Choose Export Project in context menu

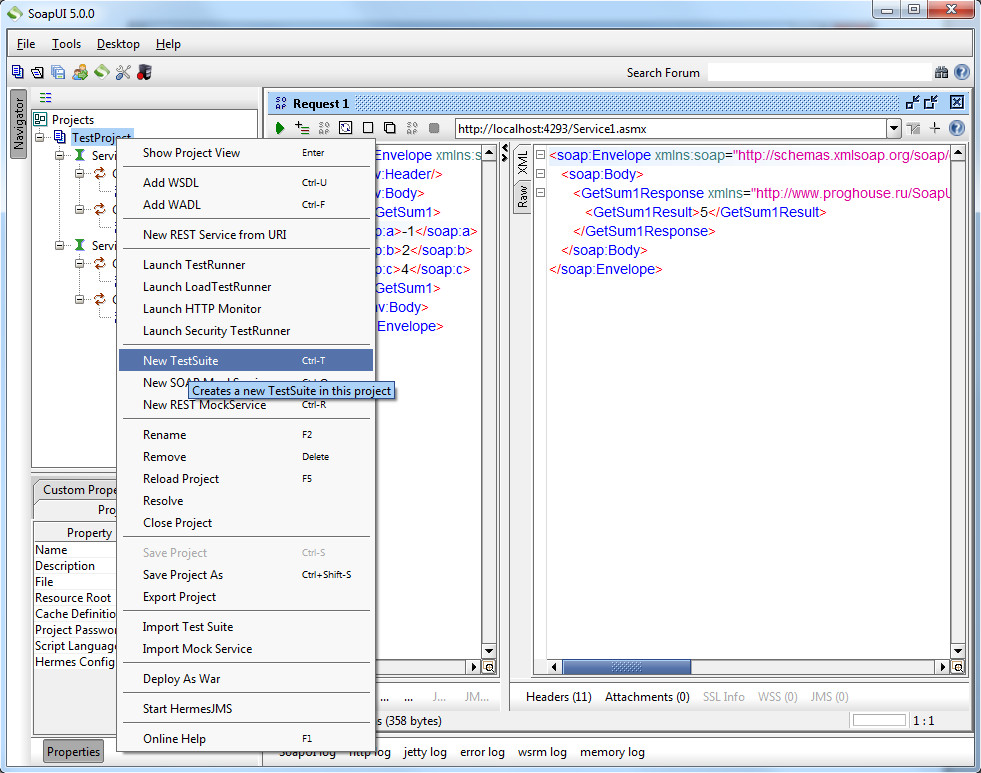pos(246,597)
